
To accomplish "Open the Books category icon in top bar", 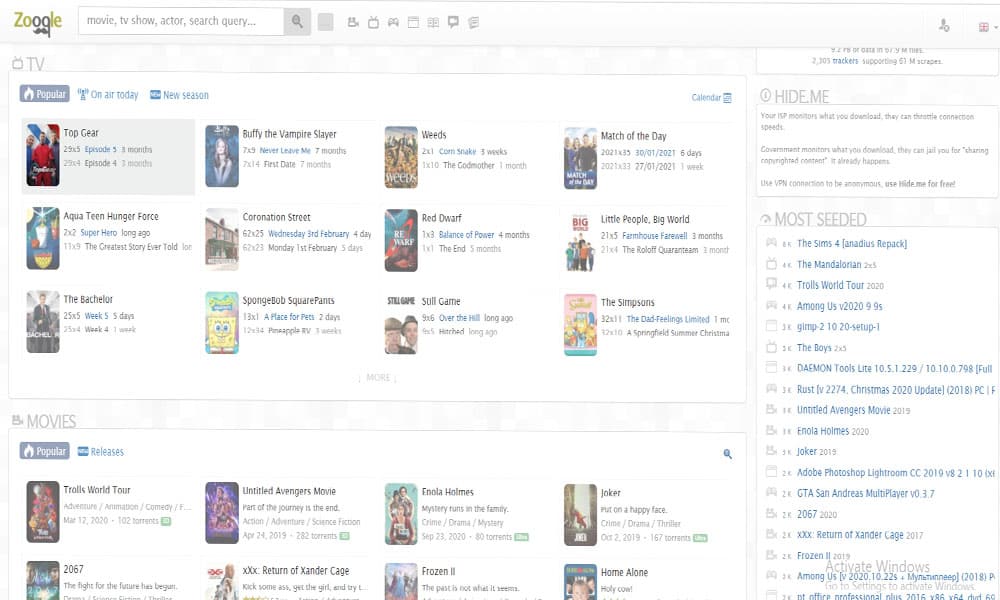I will [433, 22].
